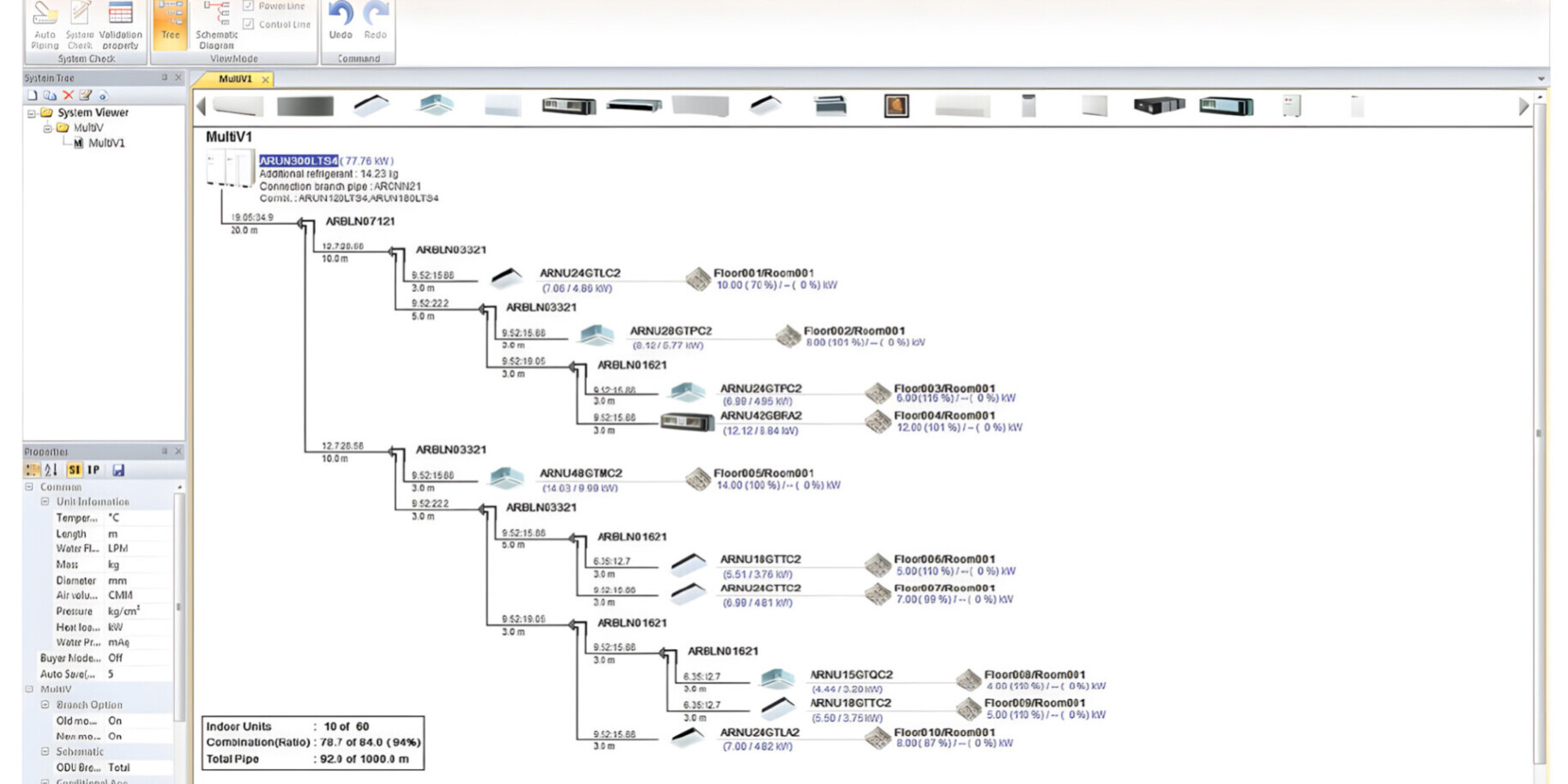Pick the orange-framed unit in the device palette

pos(896,106)
